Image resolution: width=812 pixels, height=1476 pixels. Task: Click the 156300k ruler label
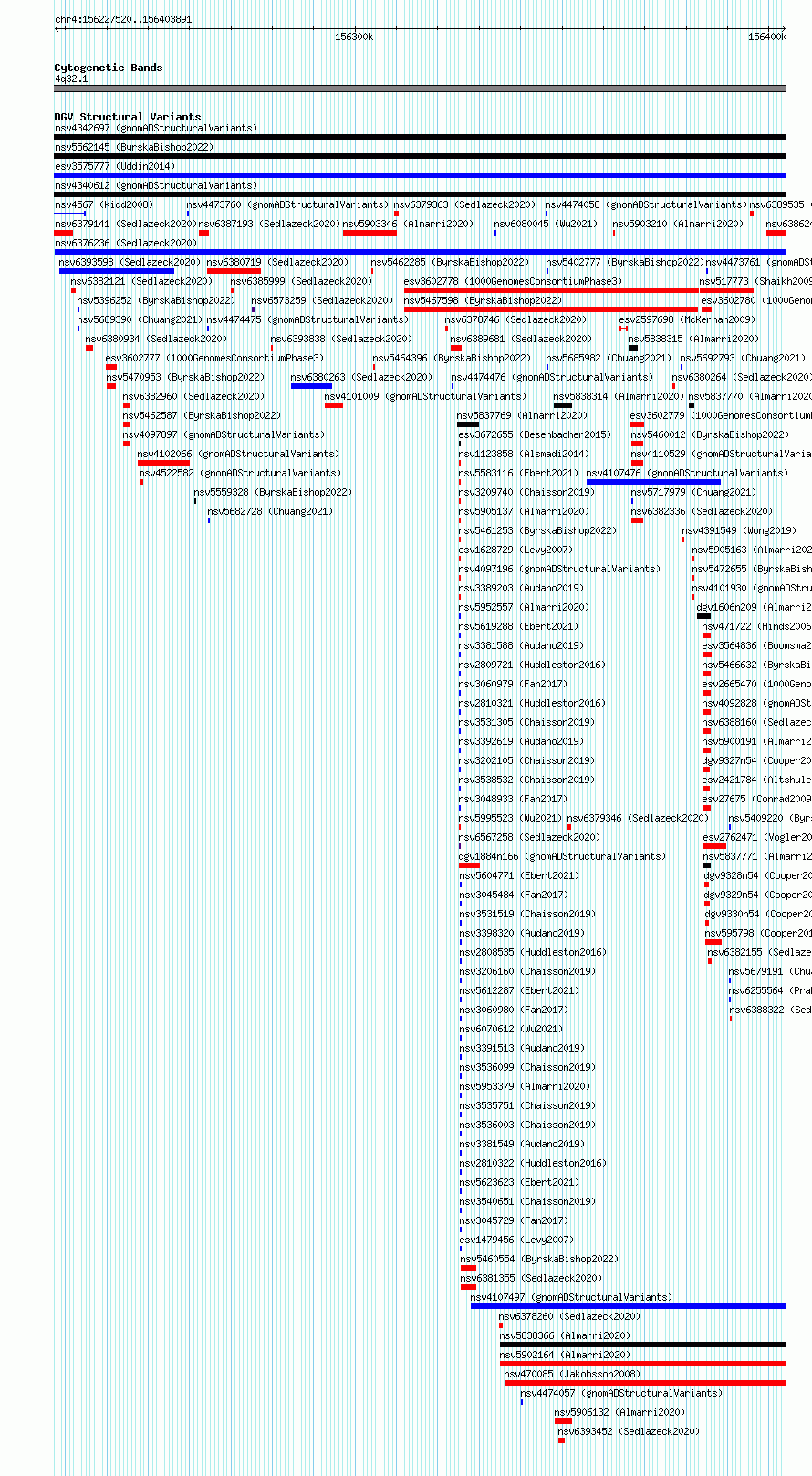[354, 37]
